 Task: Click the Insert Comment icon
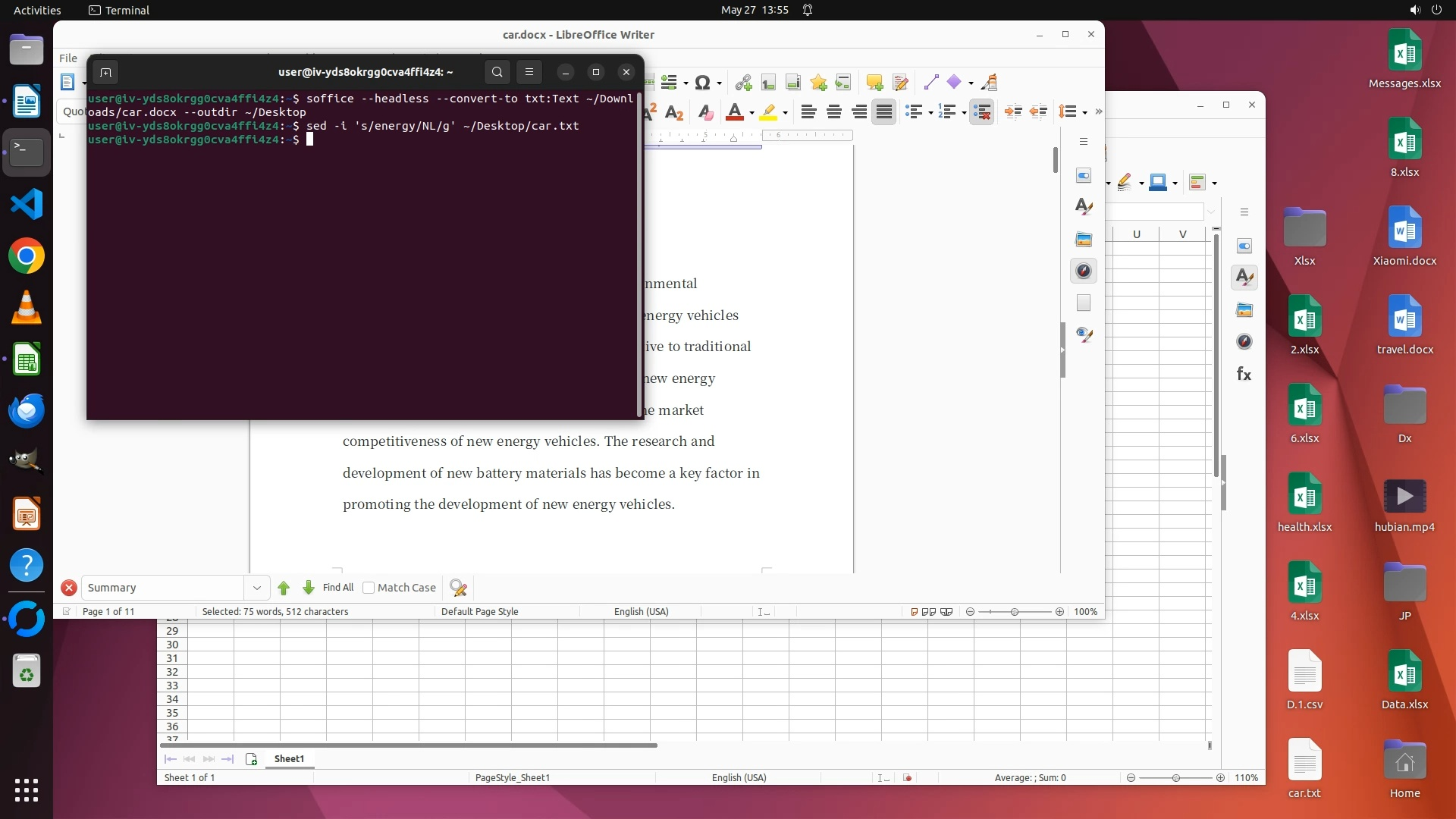(874, 83)
